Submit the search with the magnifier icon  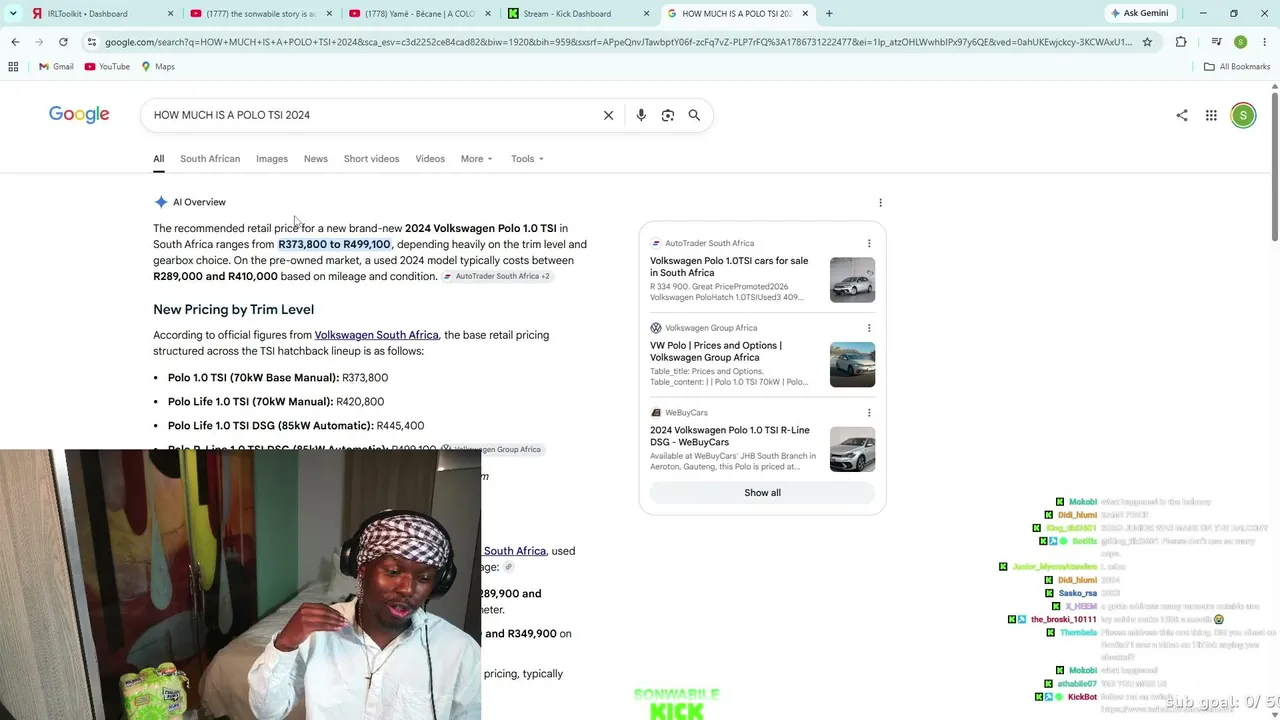(x=694, y=115)
